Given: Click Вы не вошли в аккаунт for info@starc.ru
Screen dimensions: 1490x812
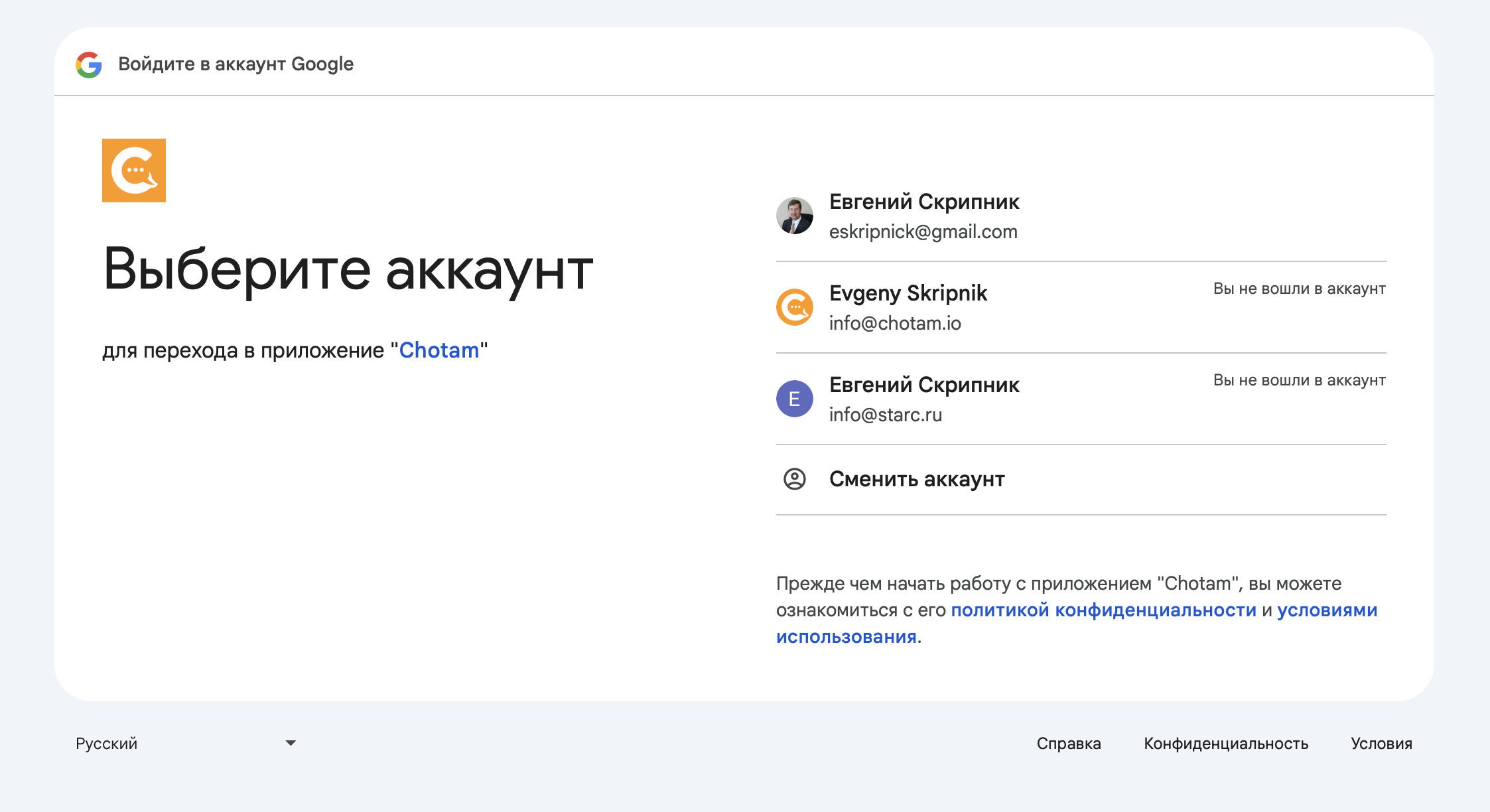Looking at the screenshot, I should [1299, 380].
